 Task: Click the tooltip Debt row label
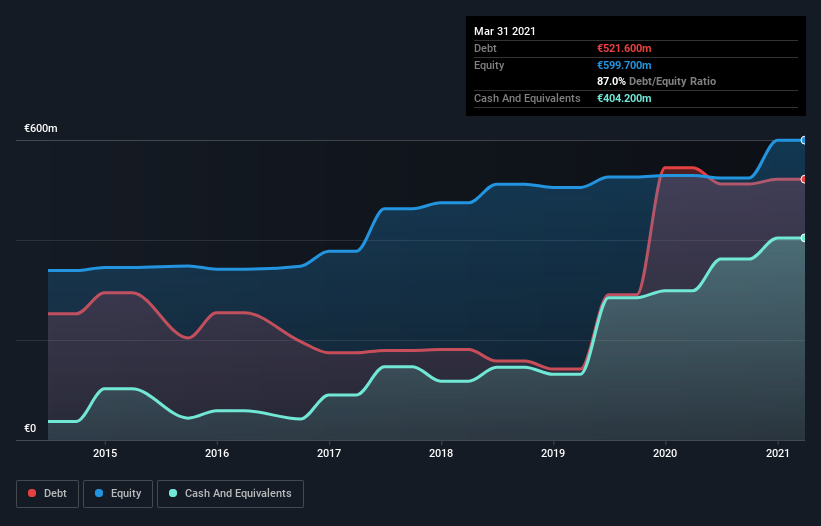(x=485, y=48)
